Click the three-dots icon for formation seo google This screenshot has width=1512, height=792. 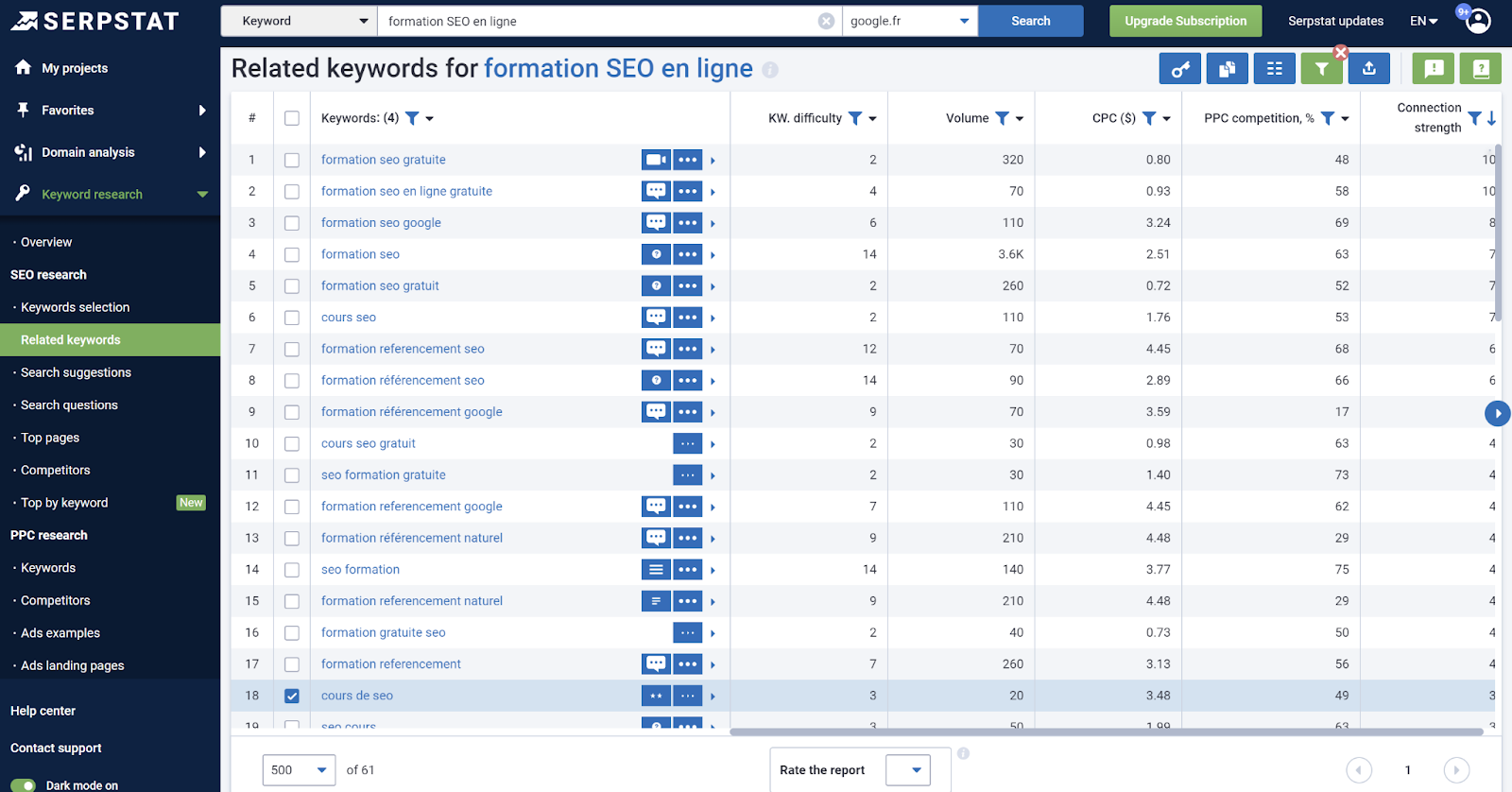click(x=688, y=223)
